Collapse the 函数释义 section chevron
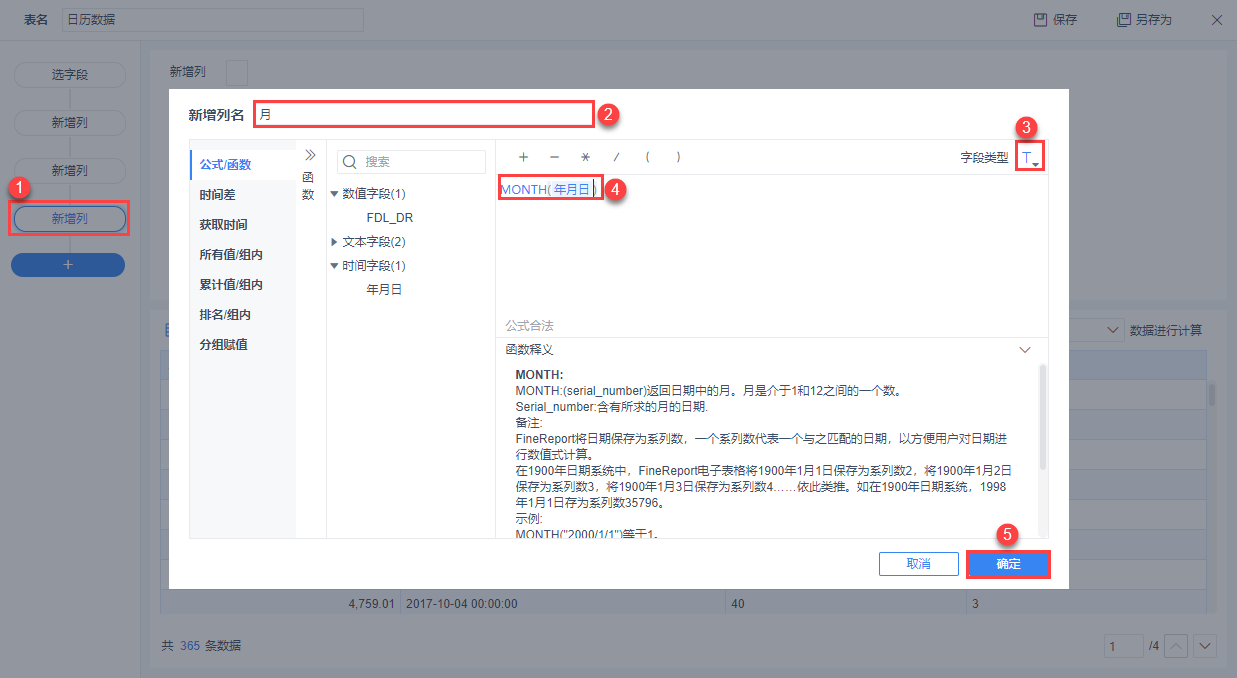Viewport: 1237px width, 678px height. click(x=1025, y=350)
